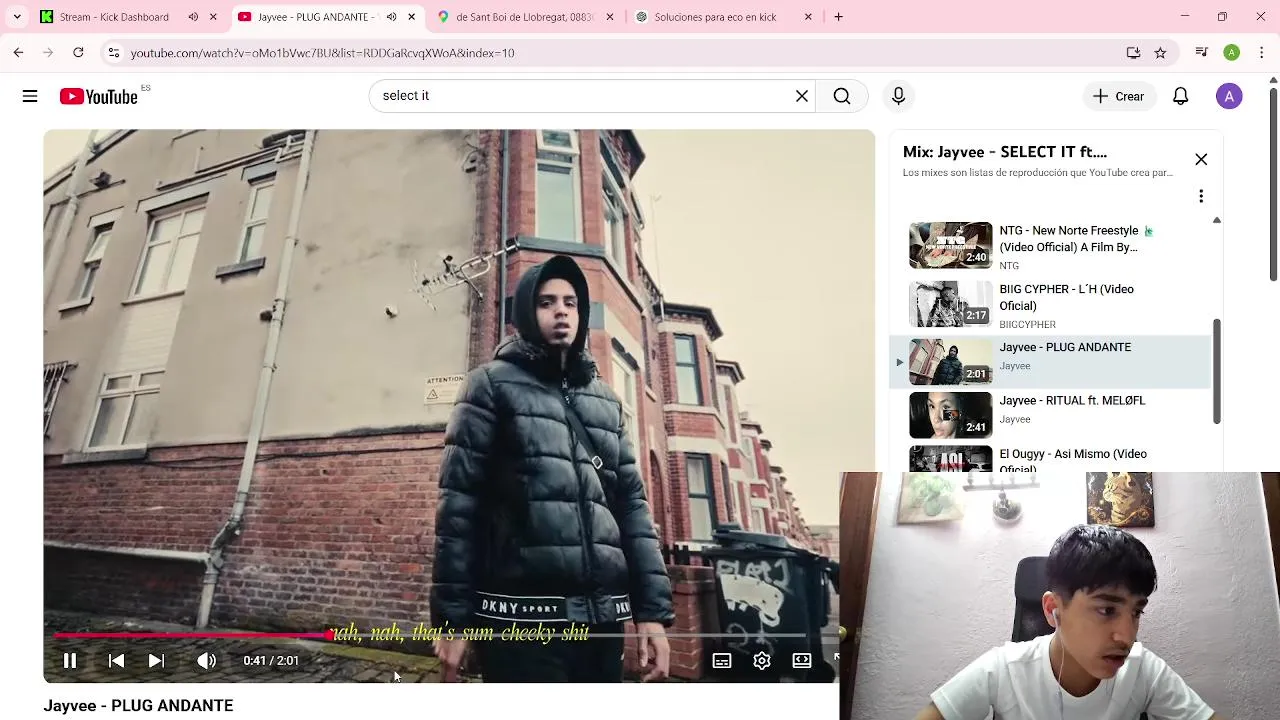This screenshot has height=720, width=1280.
Task: Open tab search dropdown arrow
Action: pyautogui.click(x=17, y=17)
